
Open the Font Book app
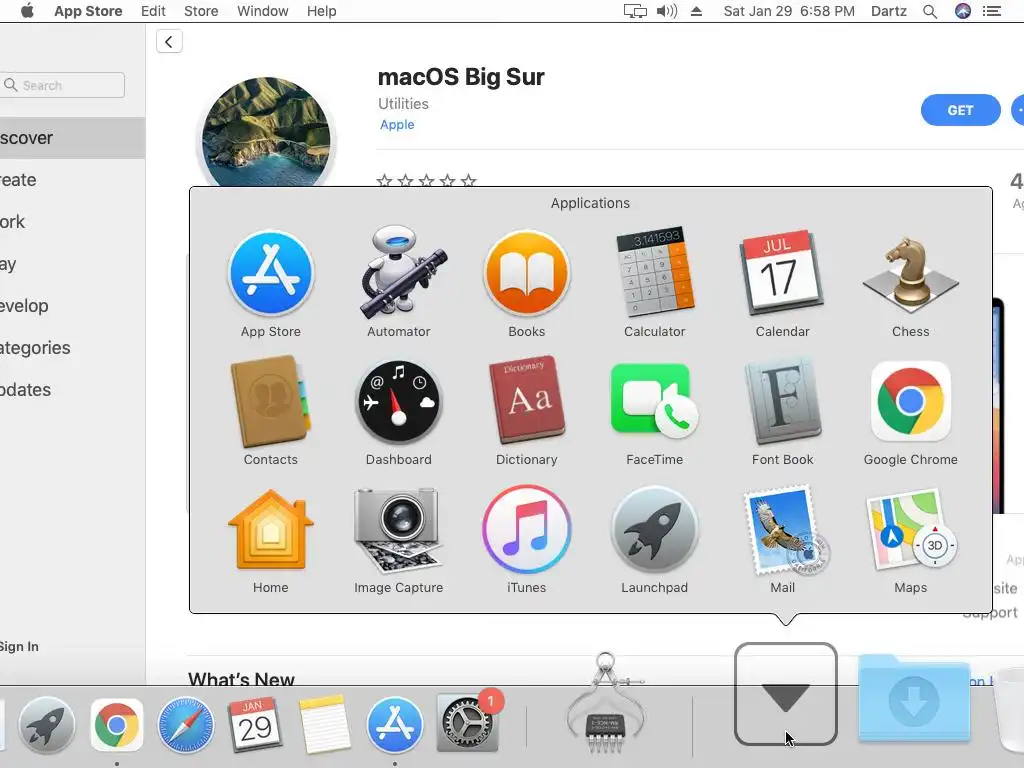click(x=782, y=401)
